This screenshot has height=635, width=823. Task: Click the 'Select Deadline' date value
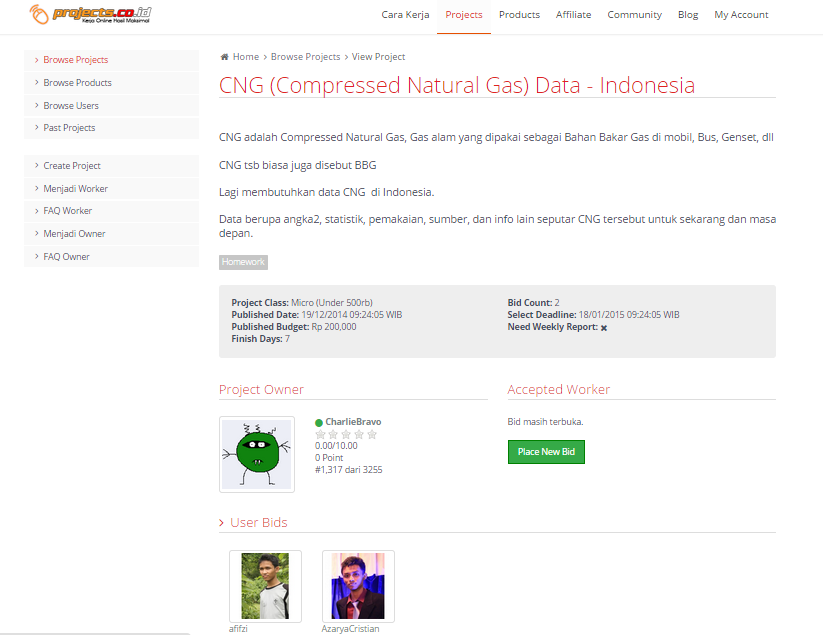[629, 315]
